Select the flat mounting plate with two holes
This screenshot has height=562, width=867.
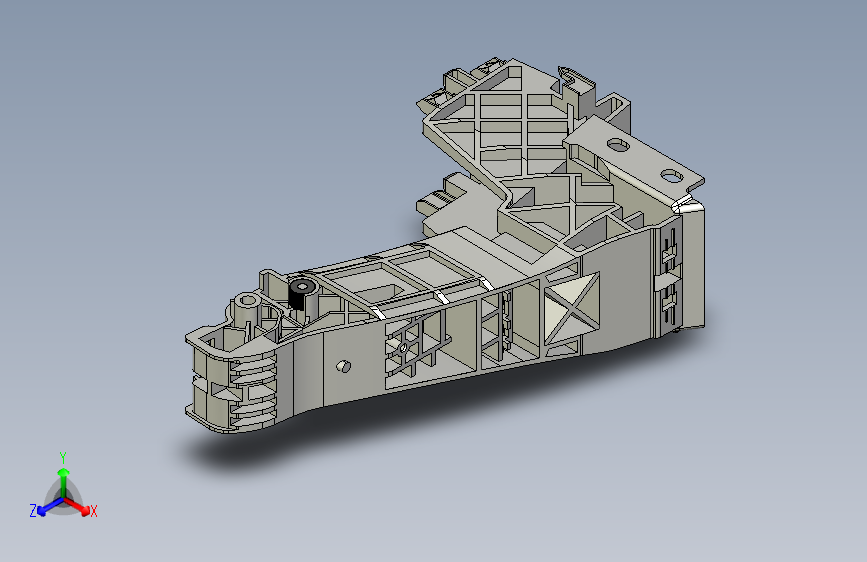point(634,160)
